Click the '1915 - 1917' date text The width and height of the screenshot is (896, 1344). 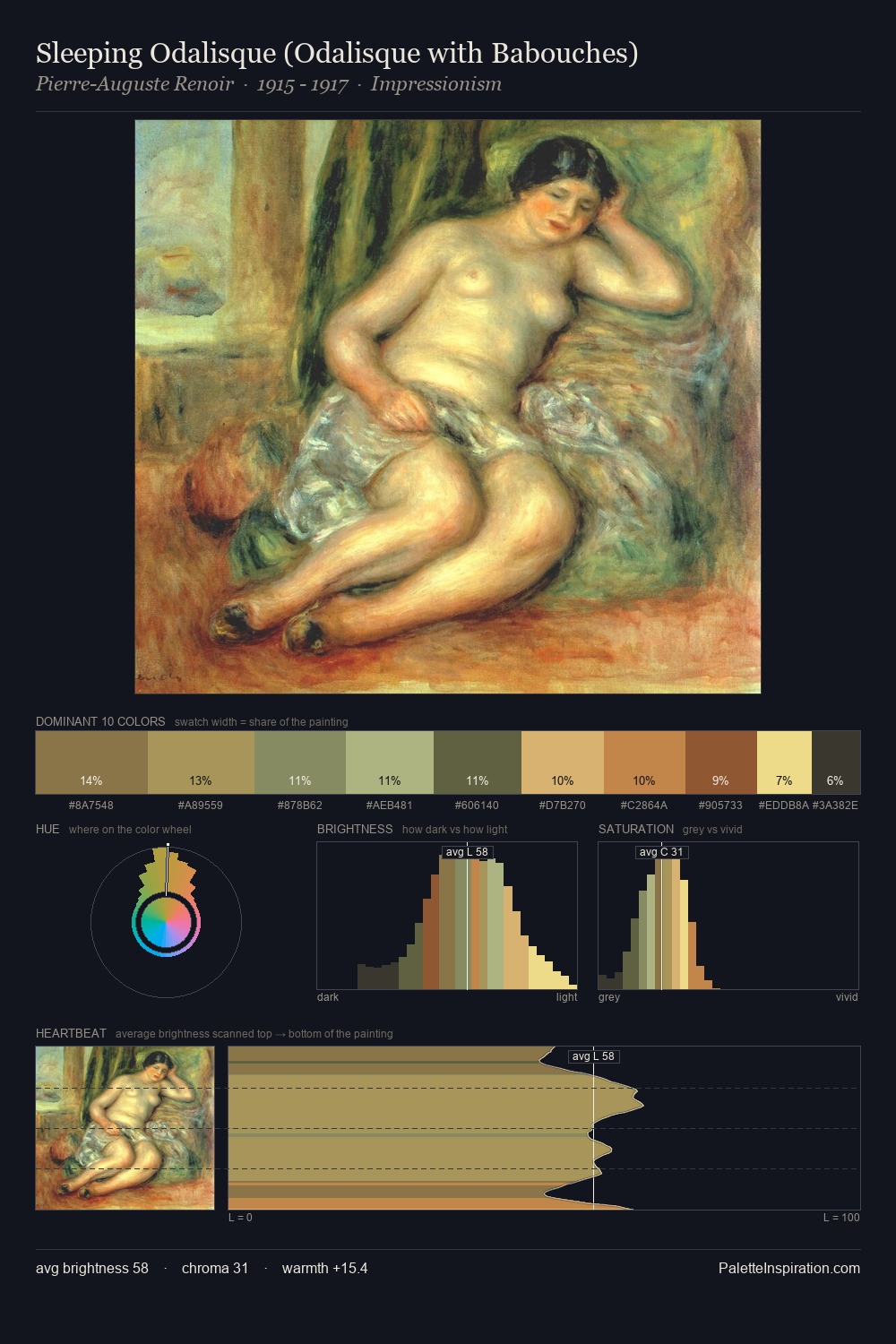point(302,84)
